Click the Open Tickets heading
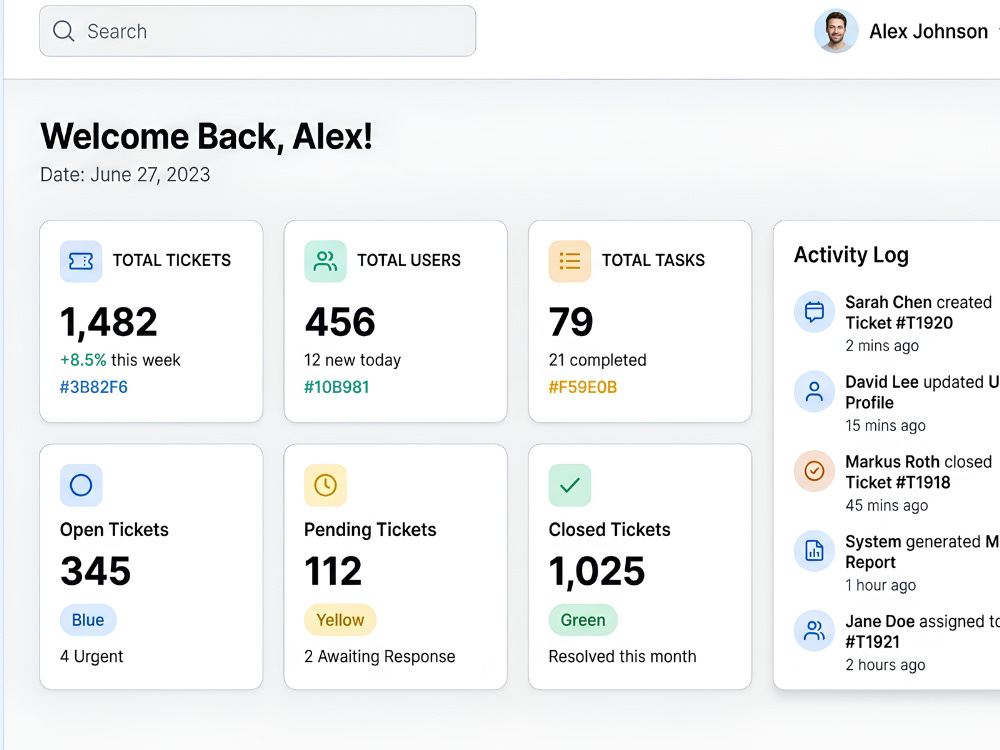1000x750 pixels. 114,530
